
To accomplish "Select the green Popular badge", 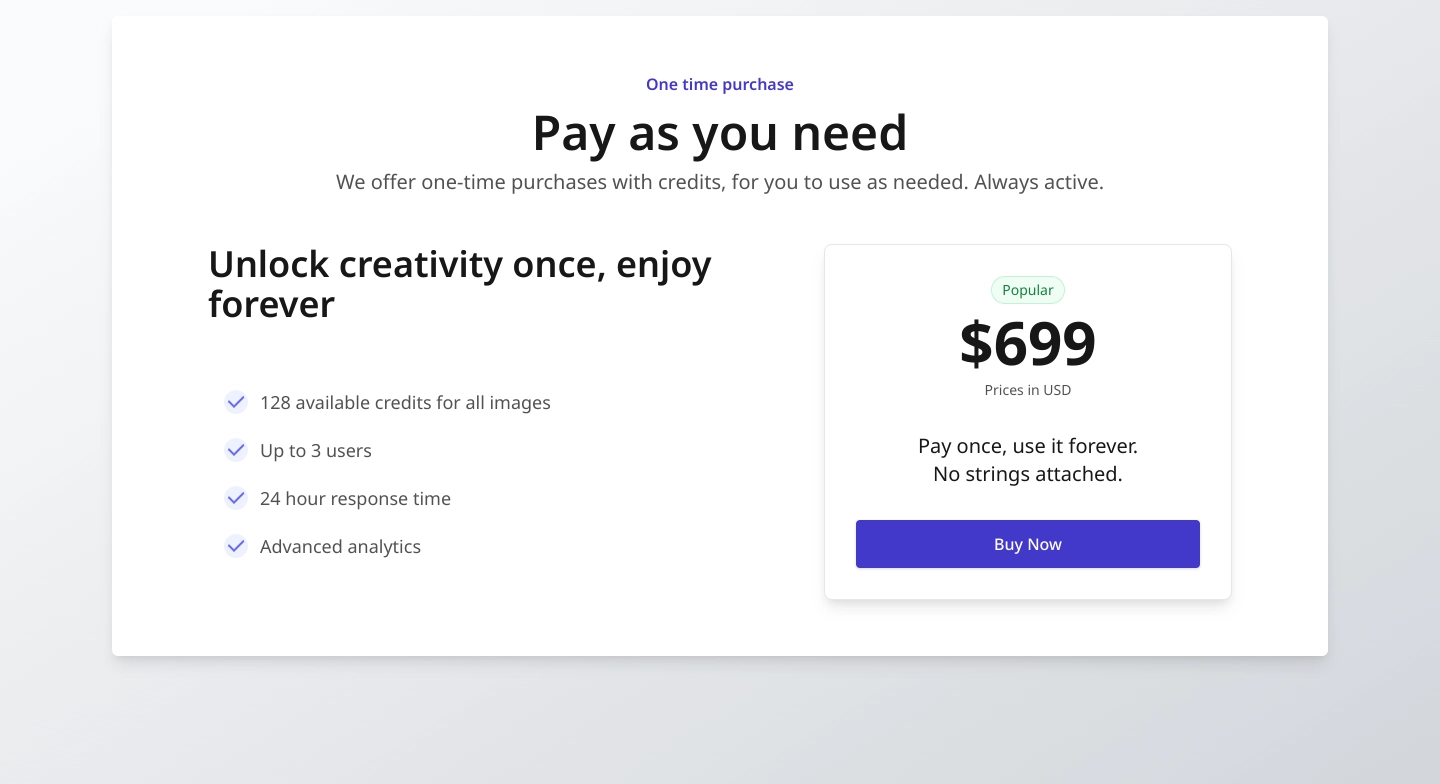I will point(1027,290).
